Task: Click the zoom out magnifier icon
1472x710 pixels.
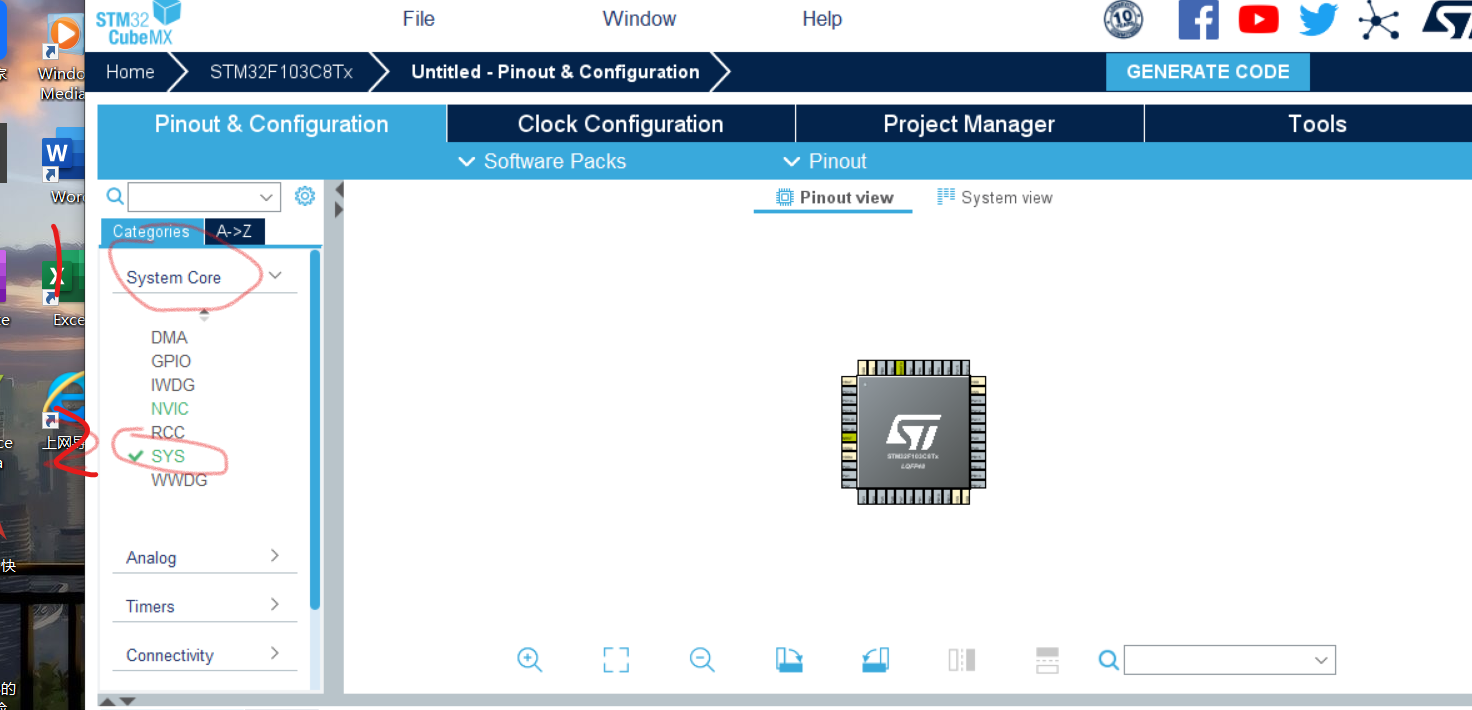Action: pyautogui.click(x=702, y=659)
